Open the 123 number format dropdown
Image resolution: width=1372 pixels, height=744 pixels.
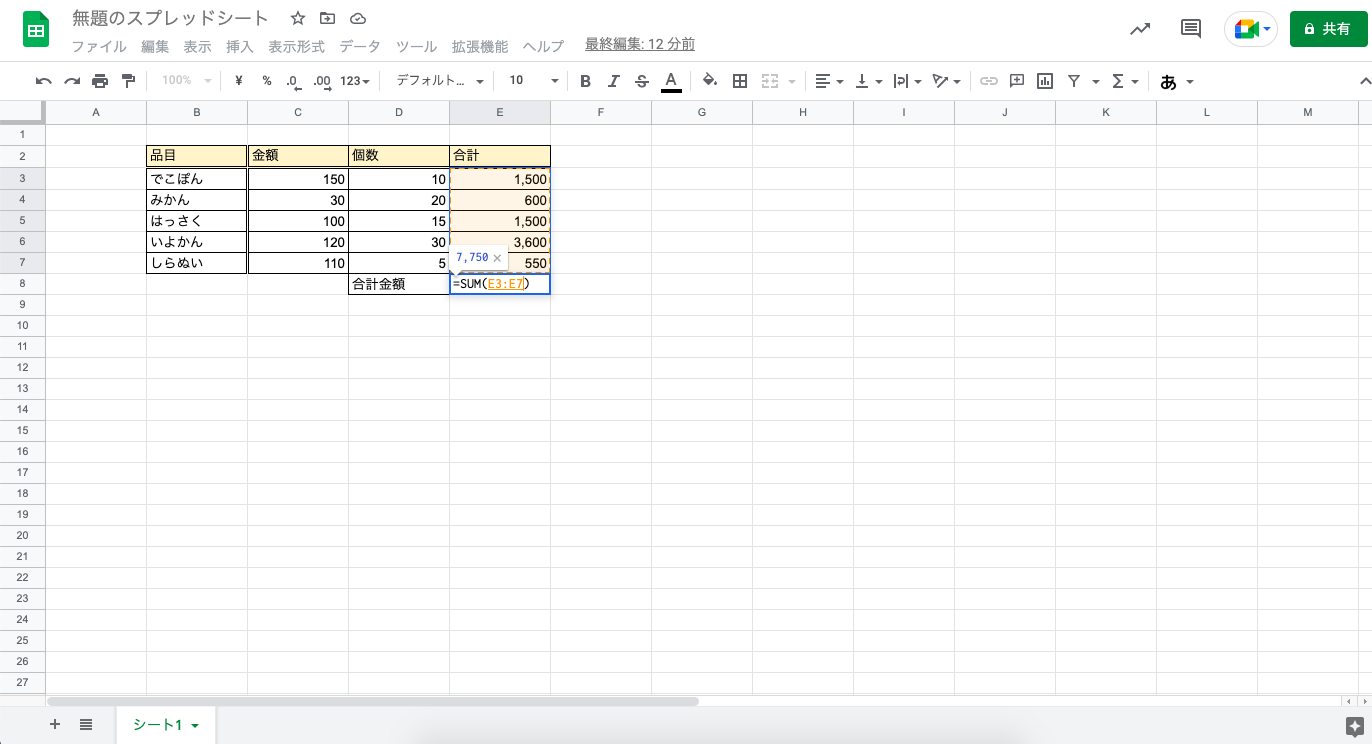pos(352,81)
